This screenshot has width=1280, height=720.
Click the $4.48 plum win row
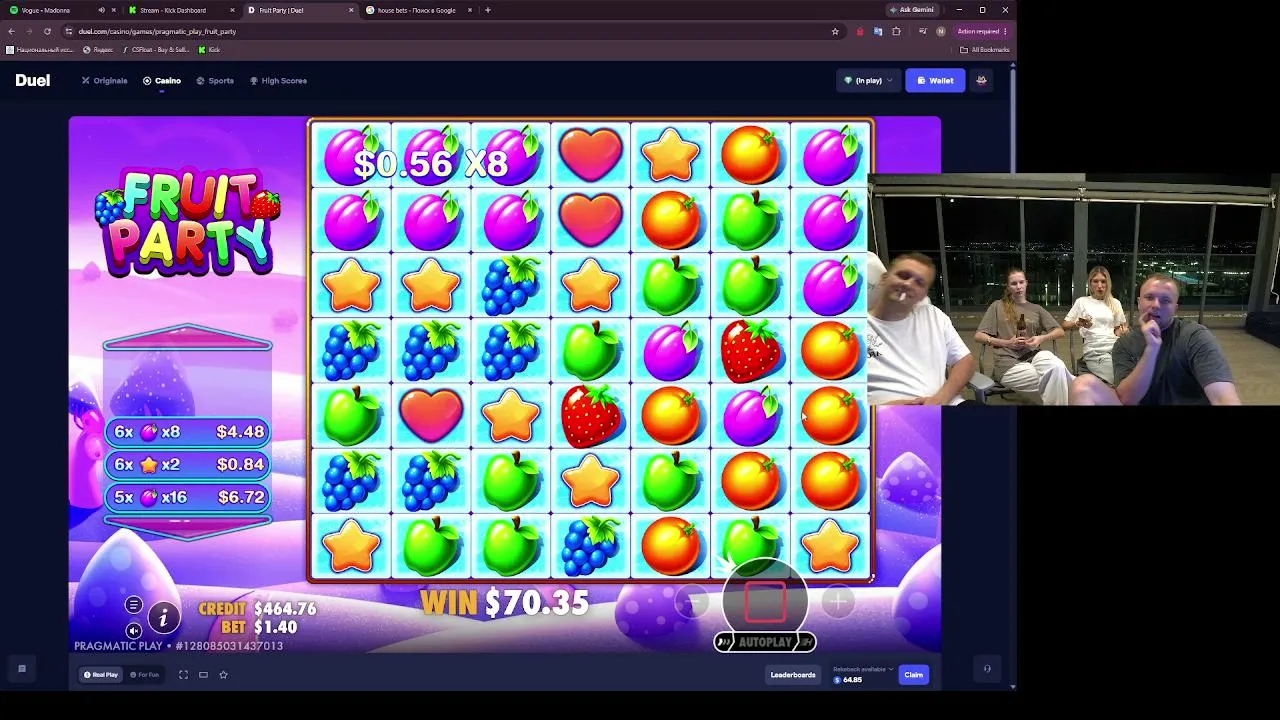188,432
